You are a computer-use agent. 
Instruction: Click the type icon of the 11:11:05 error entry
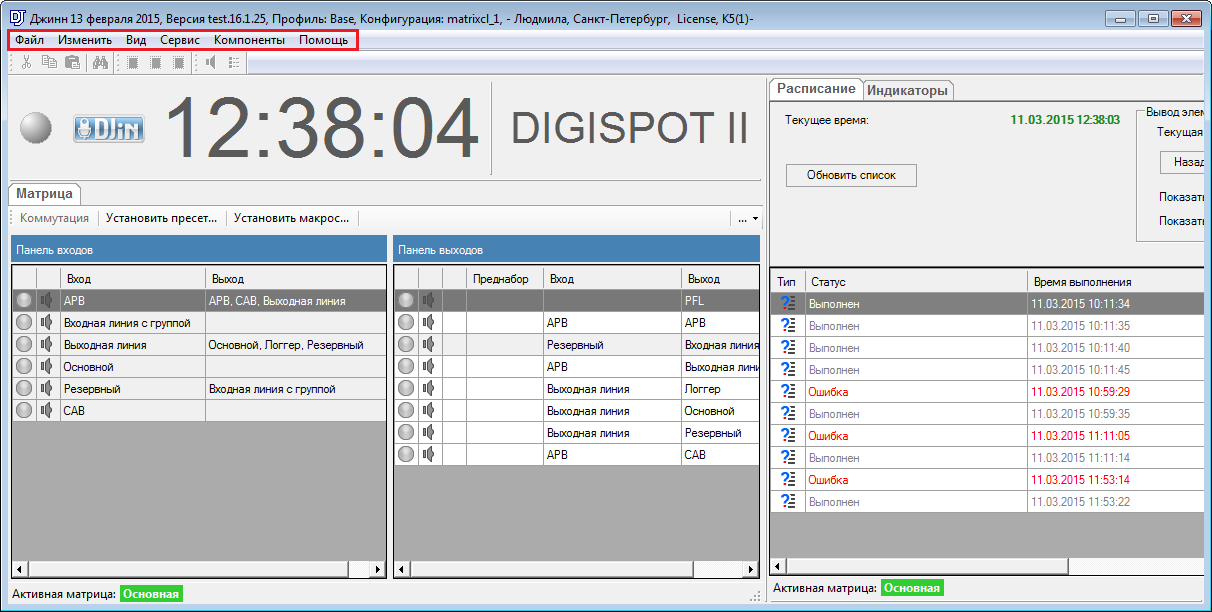(x=787, y=436)
